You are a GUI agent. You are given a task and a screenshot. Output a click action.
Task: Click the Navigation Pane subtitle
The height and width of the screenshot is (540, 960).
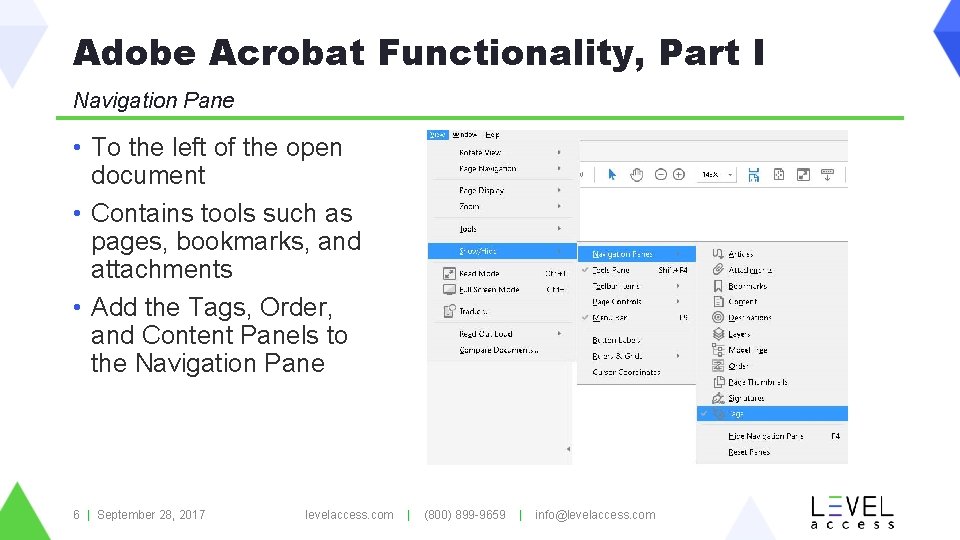pos(154,100)
